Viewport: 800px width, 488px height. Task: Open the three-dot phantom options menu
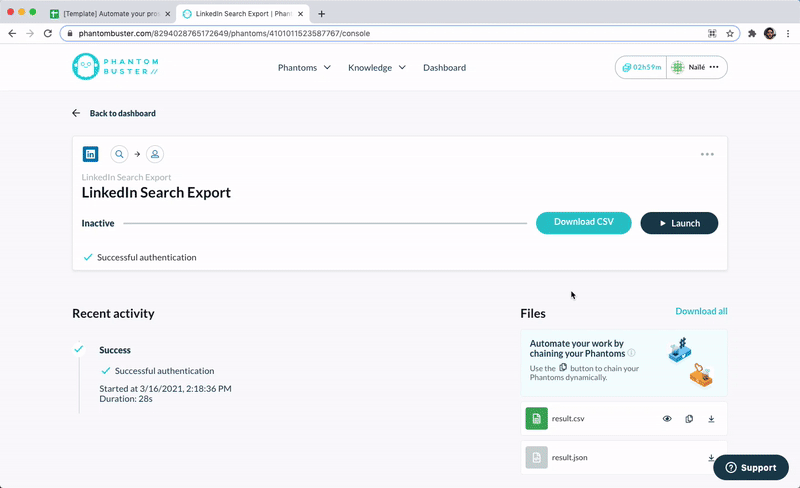707,154
